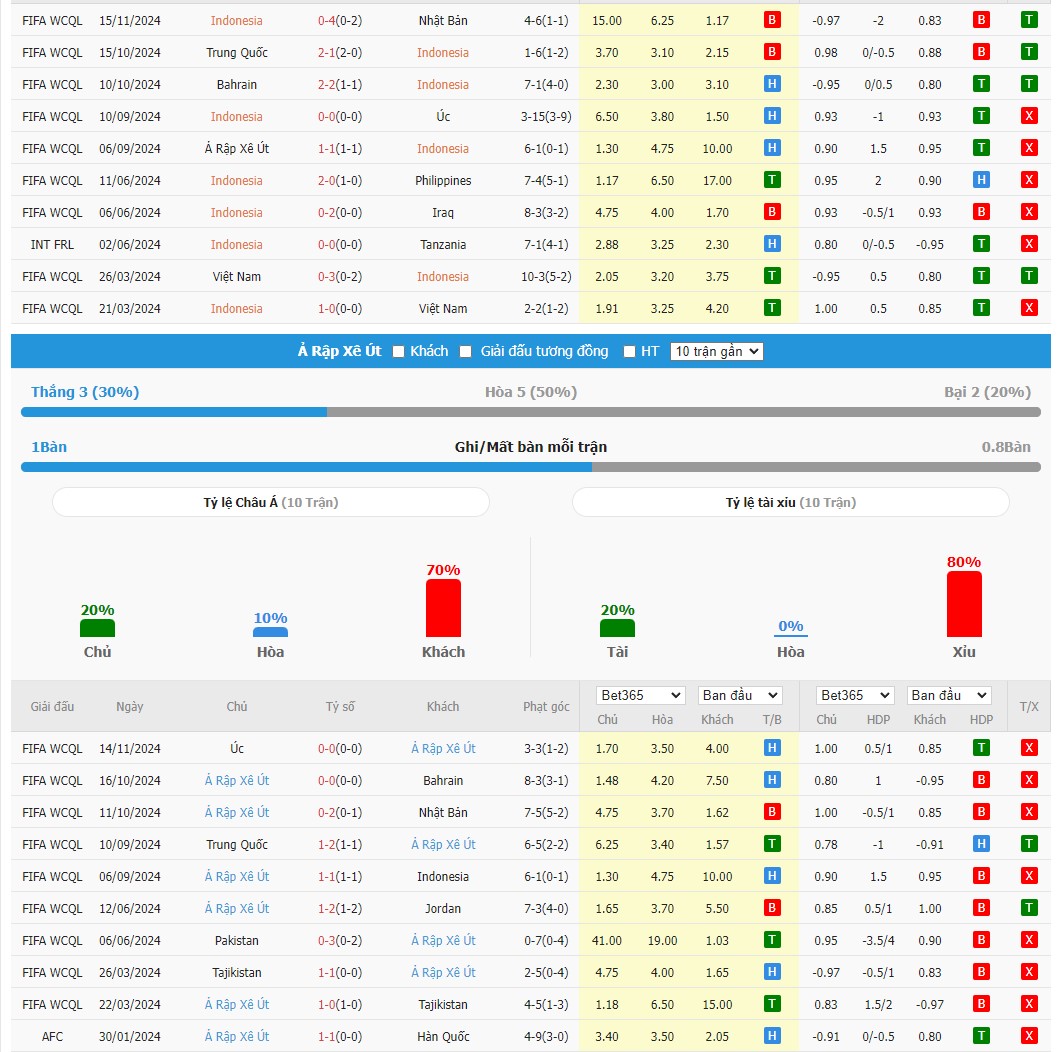Image resolution: width=1061 pixels, height=1052 pixels.
Task: Open Indonesia link in Trung Quốc 15/10/2024 row
Action: click(443, 53)
